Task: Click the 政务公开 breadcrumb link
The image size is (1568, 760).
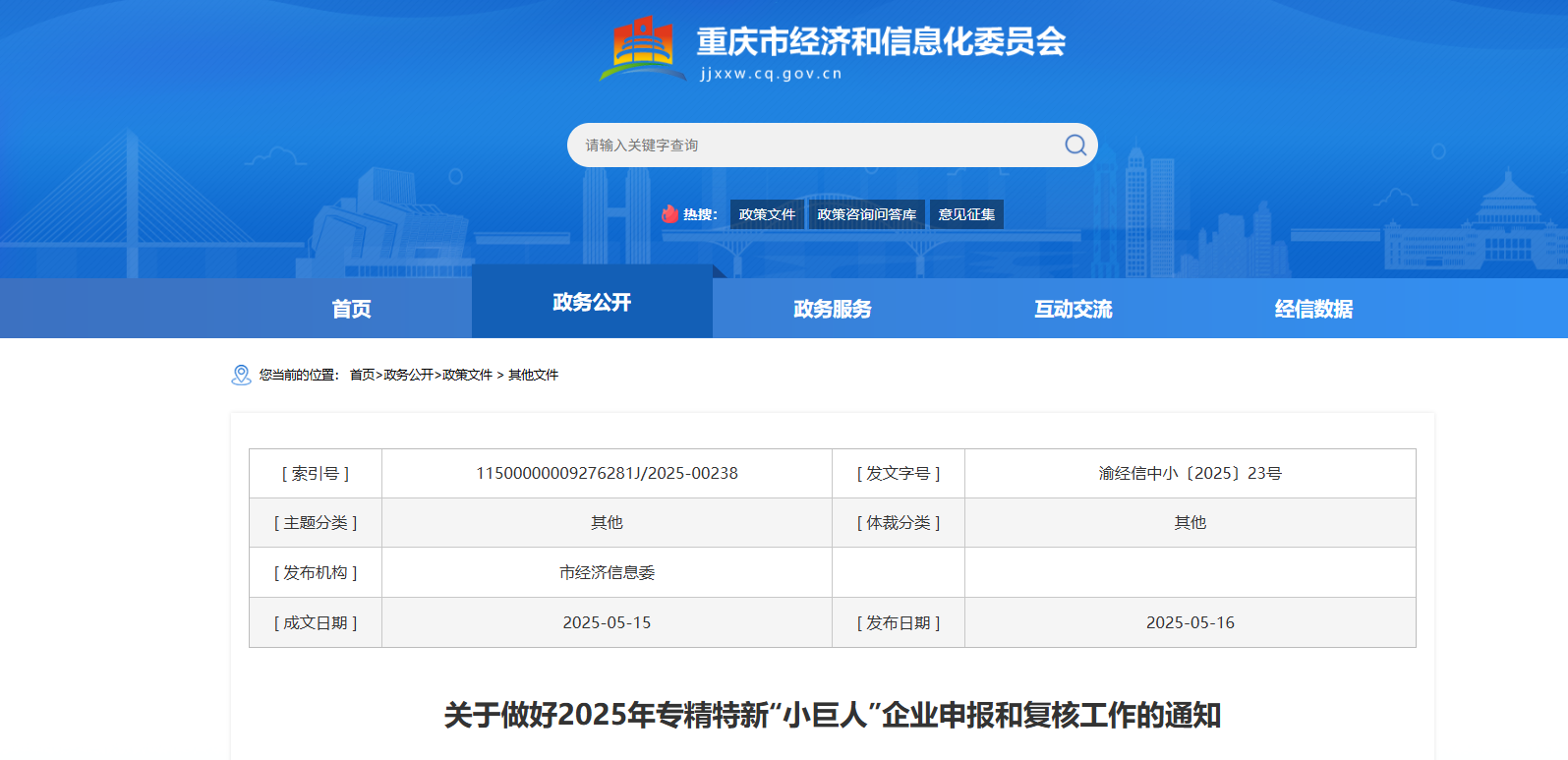Action: tap(408, 375)
